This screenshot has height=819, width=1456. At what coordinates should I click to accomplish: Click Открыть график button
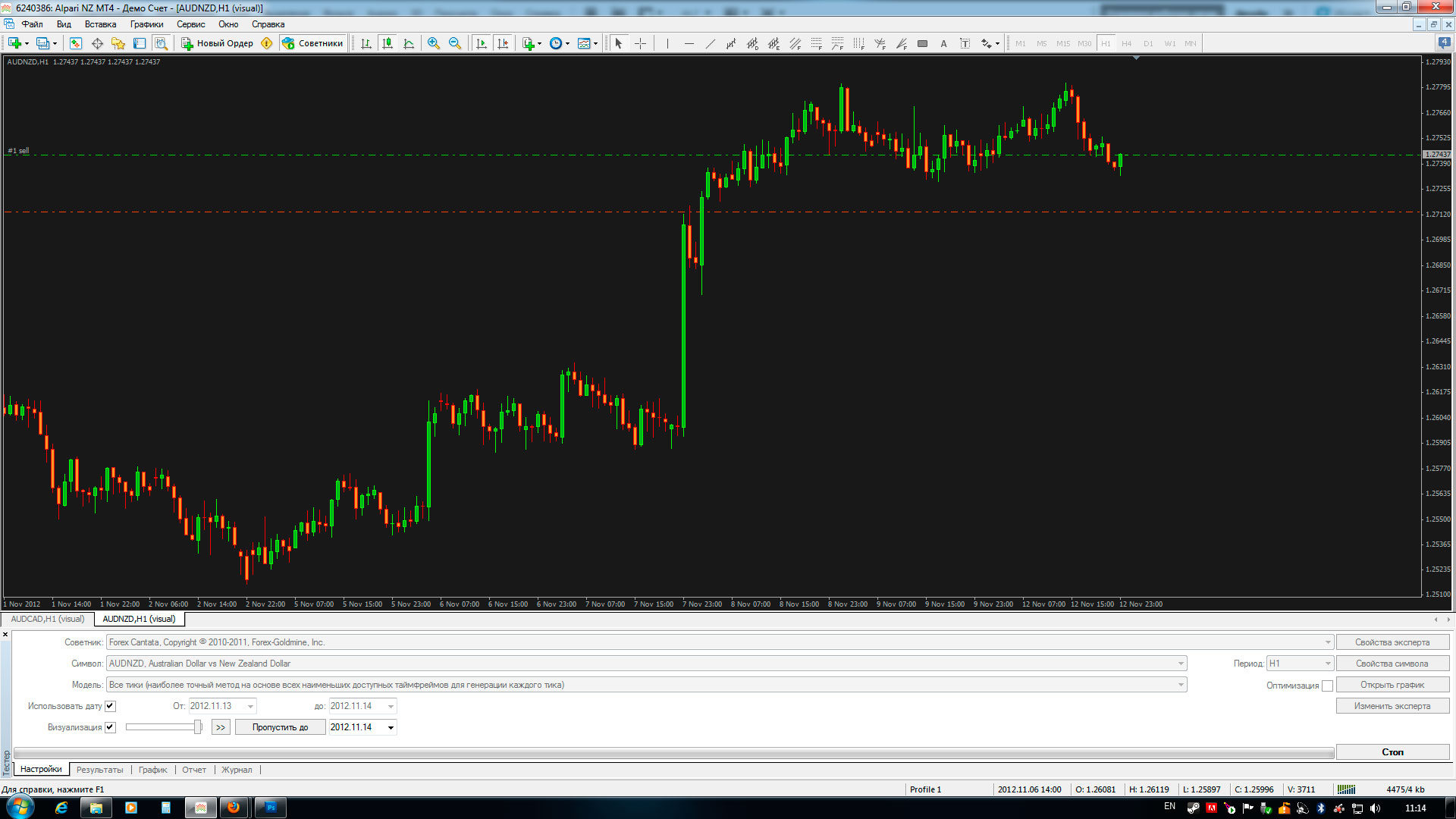point(1392,685)
